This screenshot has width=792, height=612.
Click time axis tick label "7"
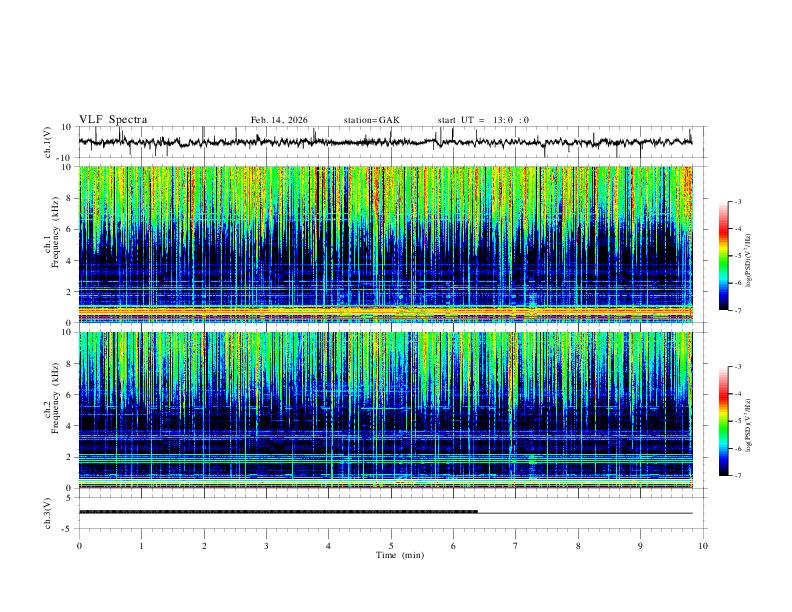click(x=516, y=546)
